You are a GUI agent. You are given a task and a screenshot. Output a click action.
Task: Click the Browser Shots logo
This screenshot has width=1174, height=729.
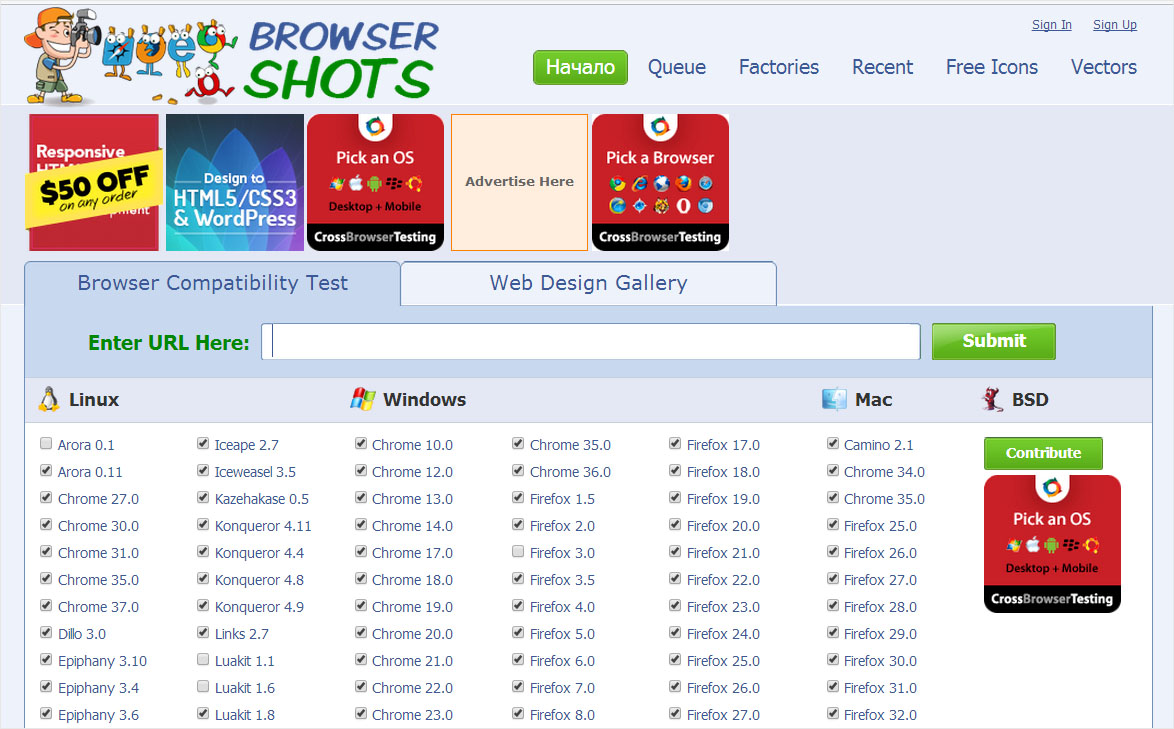pyautogui.click(x=231, y=57)
